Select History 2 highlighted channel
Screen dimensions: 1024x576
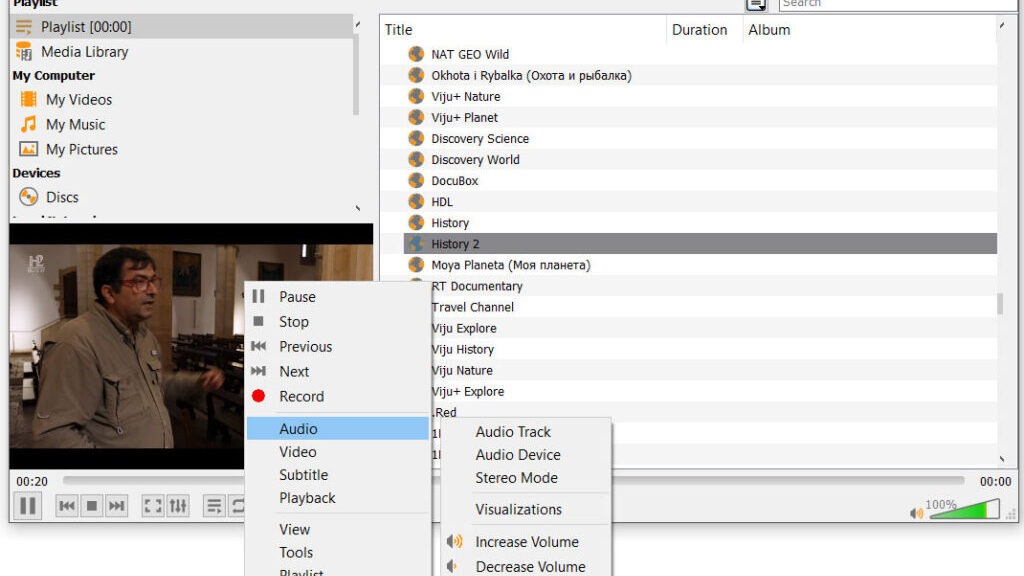[700, 244]
